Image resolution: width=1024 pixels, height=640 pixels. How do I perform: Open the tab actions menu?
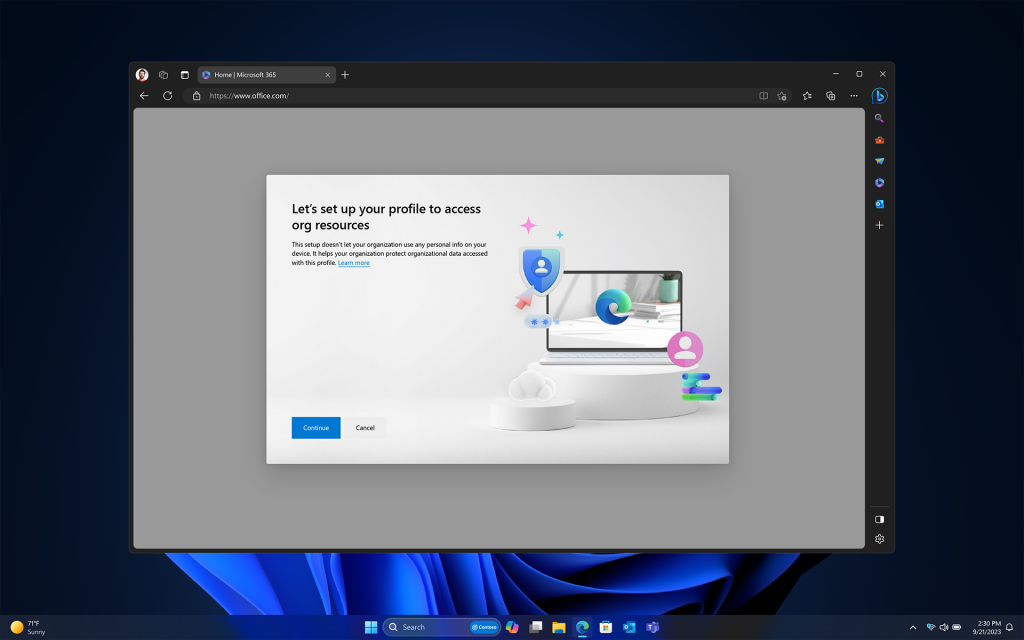pyautogui.click(x=184, y=74)
